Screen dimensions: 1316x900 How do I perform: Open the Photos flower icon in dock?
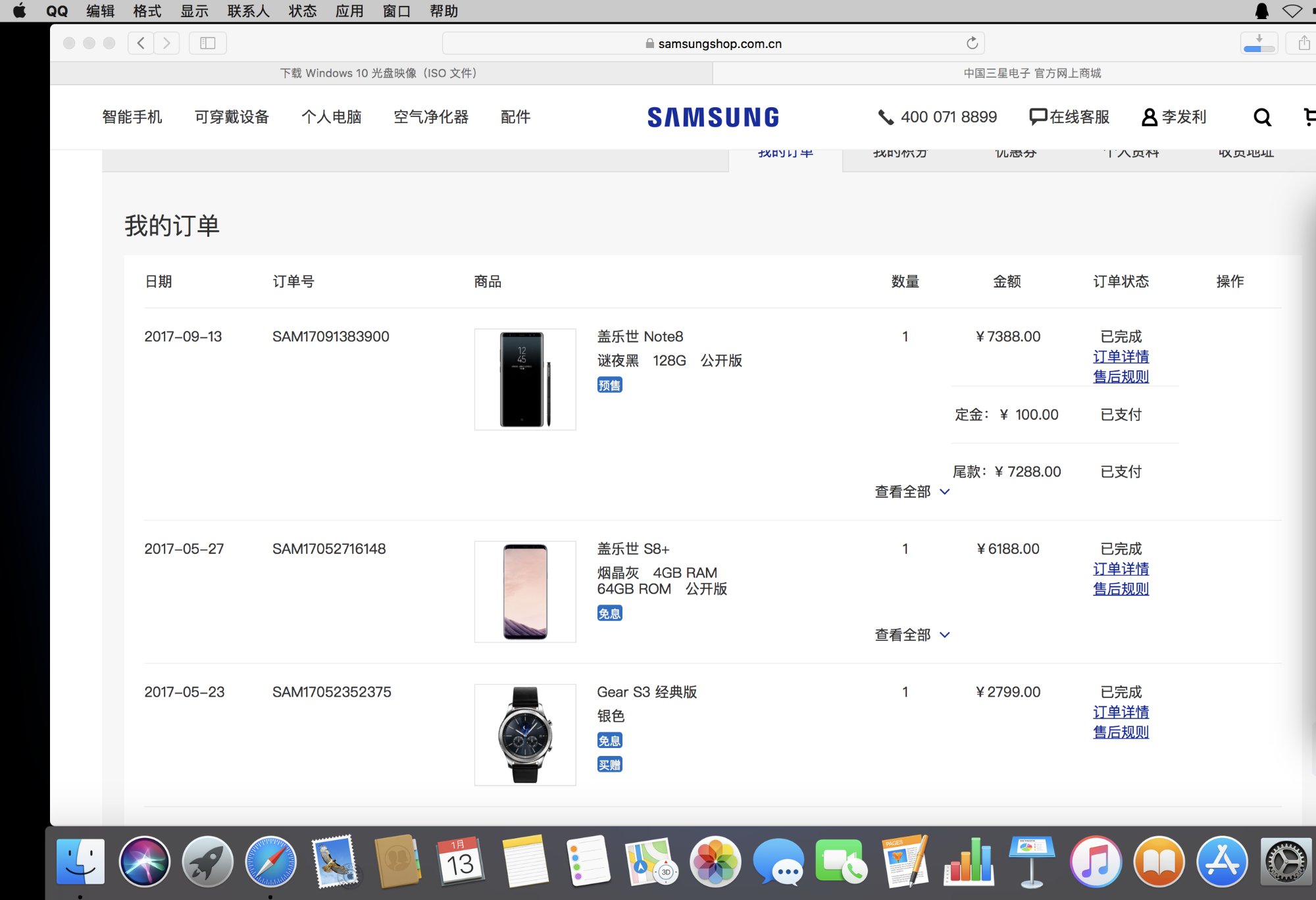pos(715,861)
